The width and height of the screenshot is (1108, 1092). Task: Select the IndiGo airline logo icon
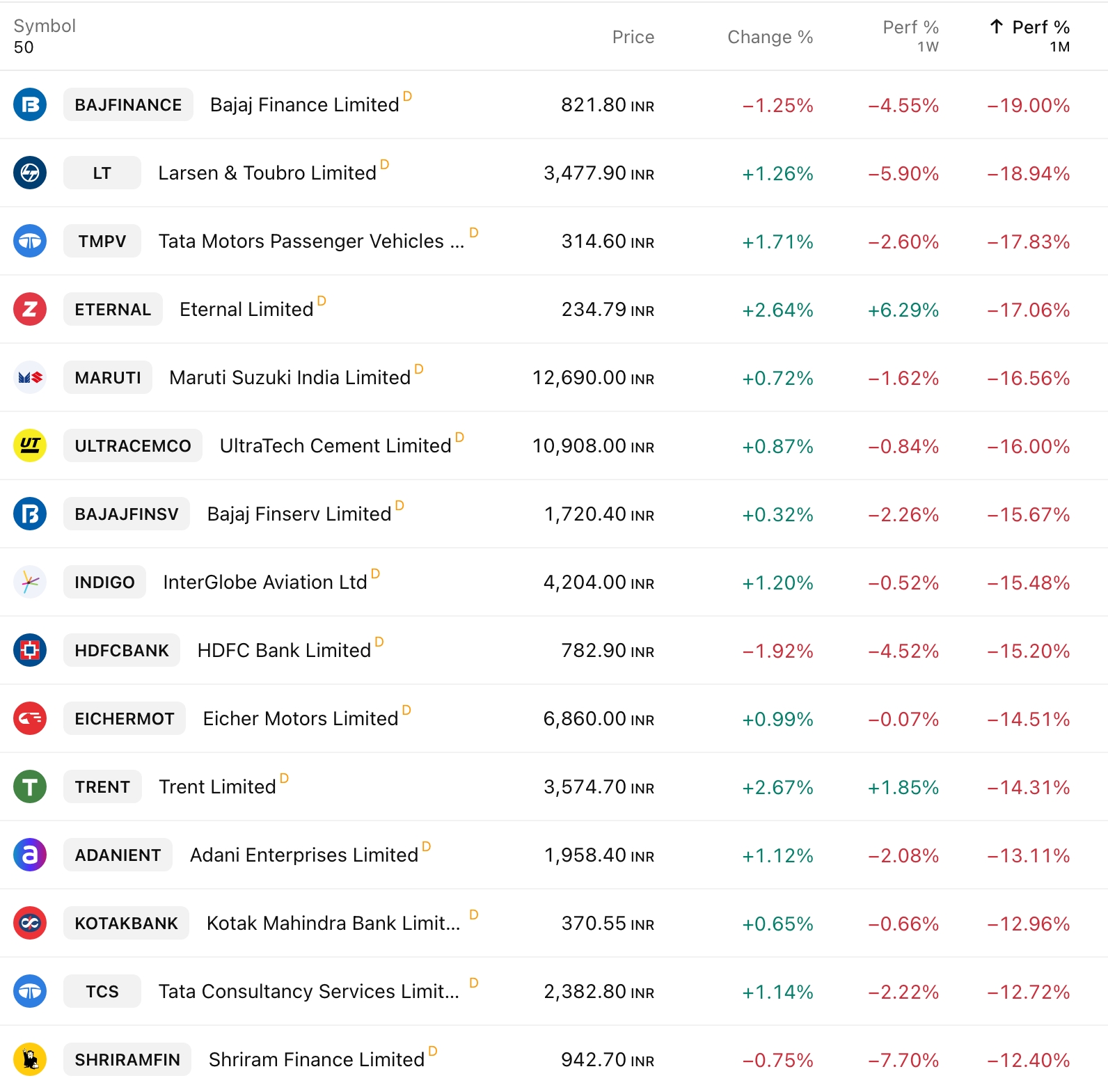tap(30, 582)
